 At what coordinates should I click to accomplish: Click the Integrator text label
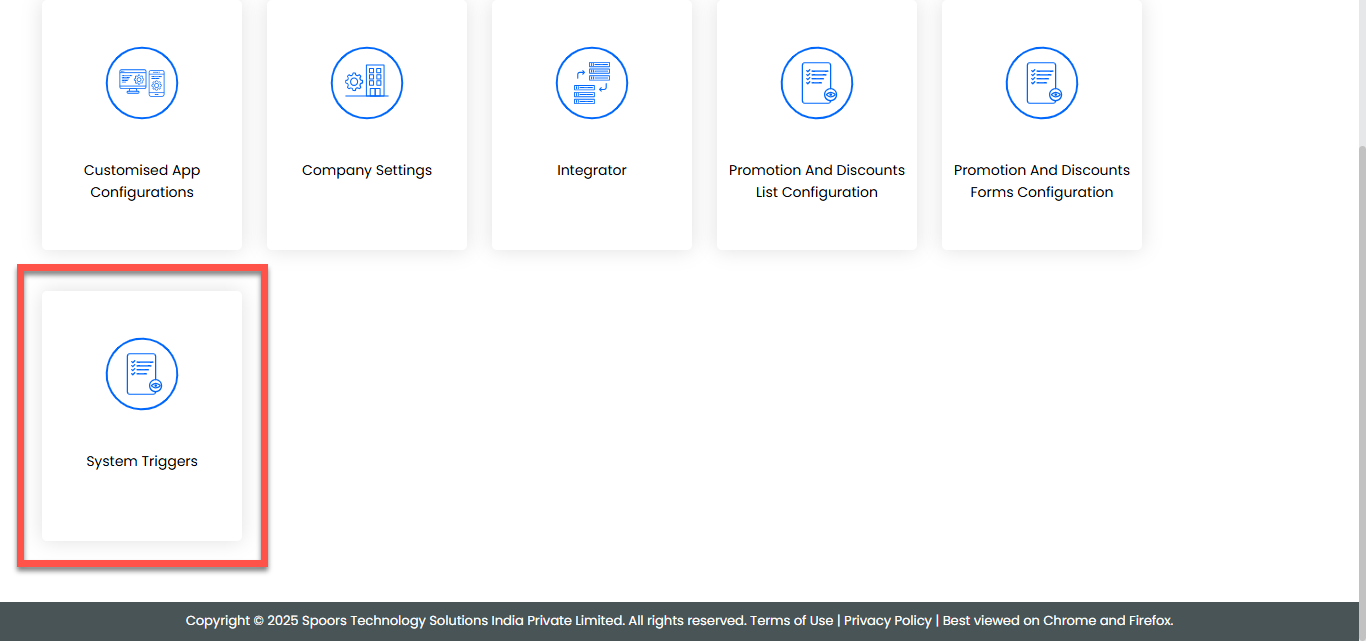pyautogui.click(x=592, y=170)
